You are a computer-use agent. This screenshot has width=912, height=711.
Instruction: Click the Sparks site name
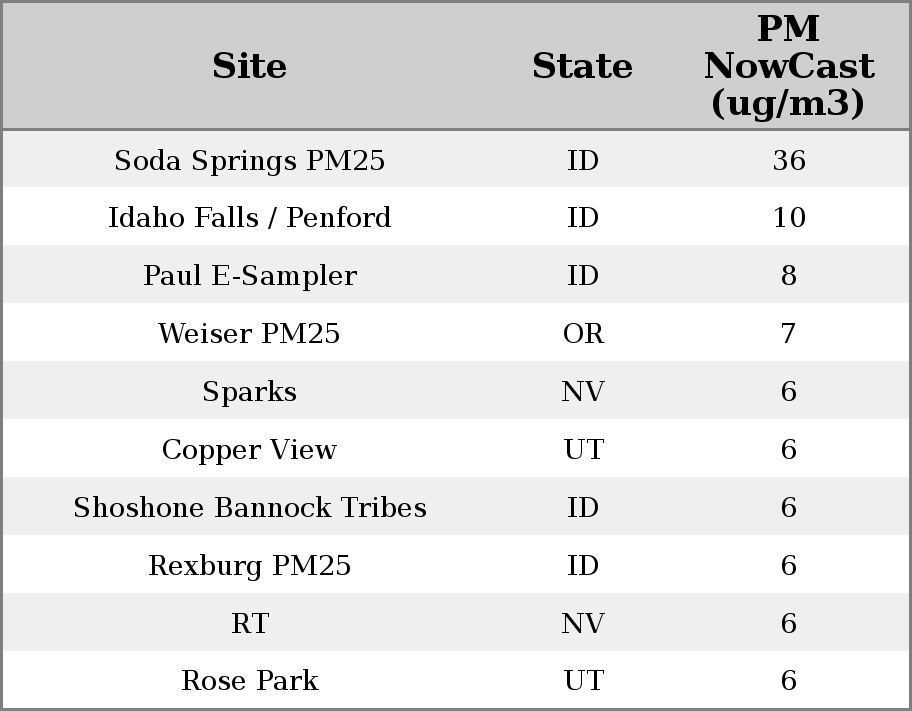pyautogui.click(x=249, y=392)
